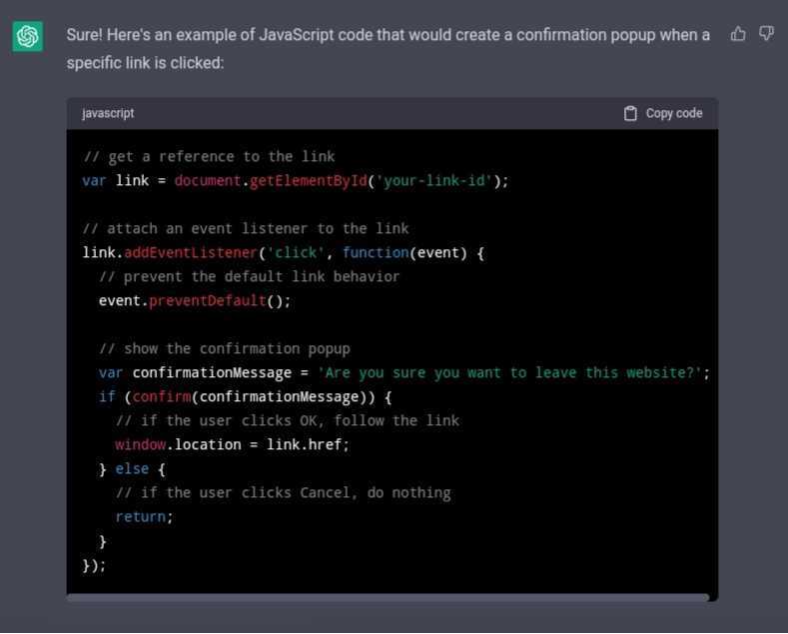788x634 pixels.
Task: Click the 'click' string literal
Action: (296, 253)
